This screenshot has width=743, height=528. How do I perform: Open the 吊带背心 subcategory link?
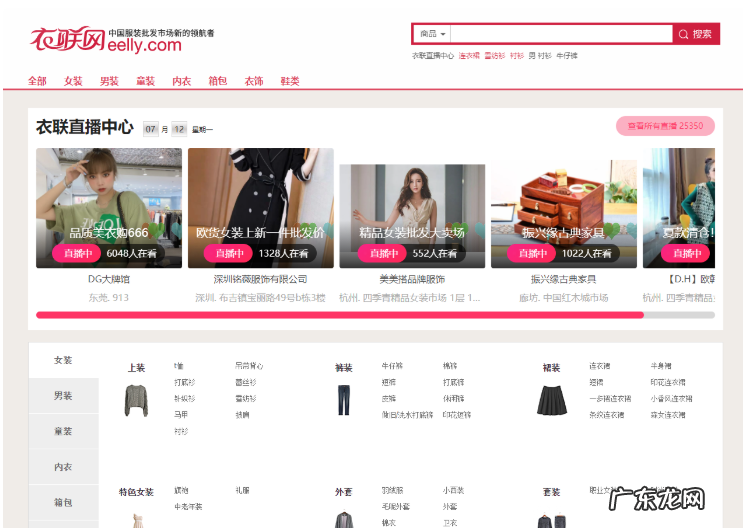point(249,366)
